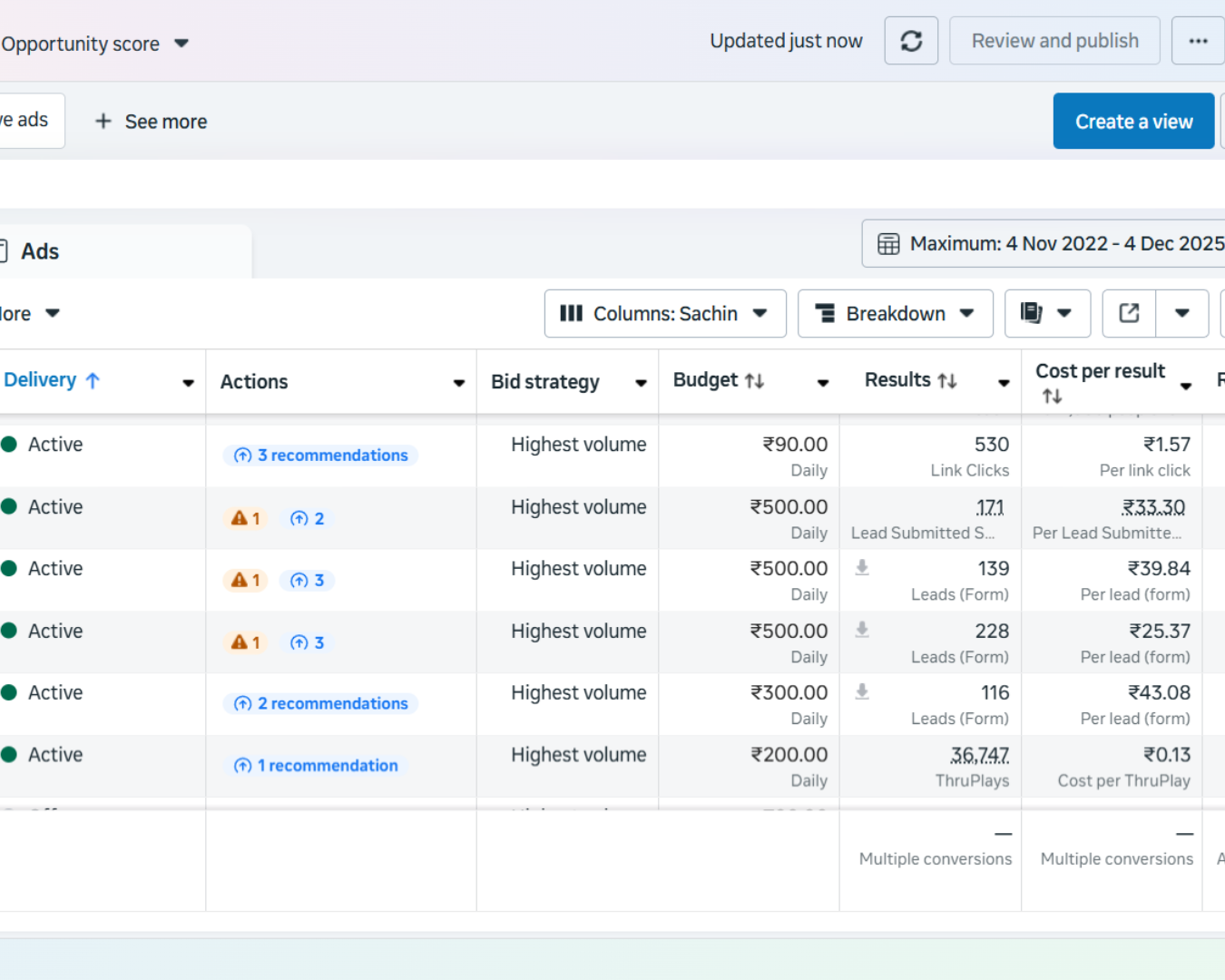The width and height of the screenshot is (1225, 980).
Task: Open Columns: Sachin dropdown
Action: [664, 313]
